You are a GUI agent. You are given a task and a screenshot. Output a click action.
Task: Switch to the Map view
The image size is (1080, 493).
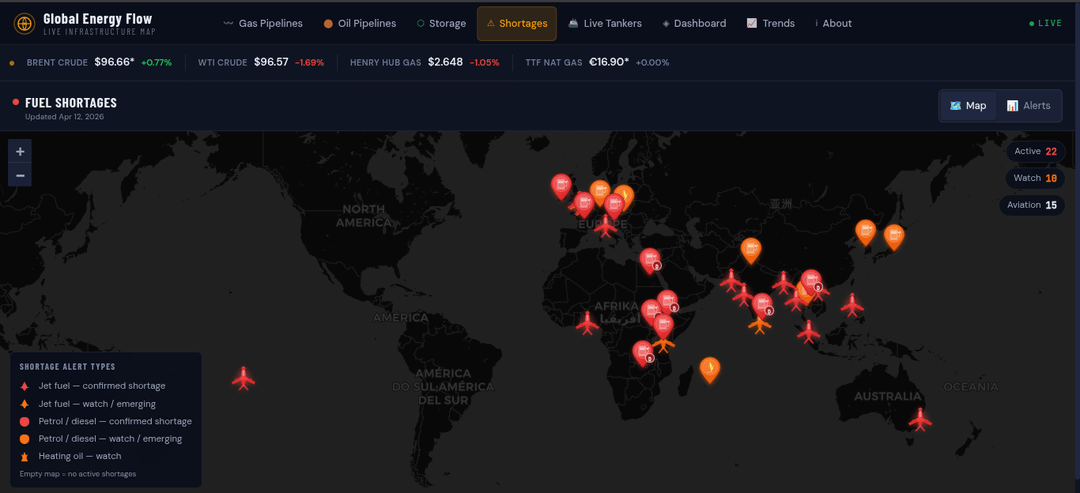[968, 106]
